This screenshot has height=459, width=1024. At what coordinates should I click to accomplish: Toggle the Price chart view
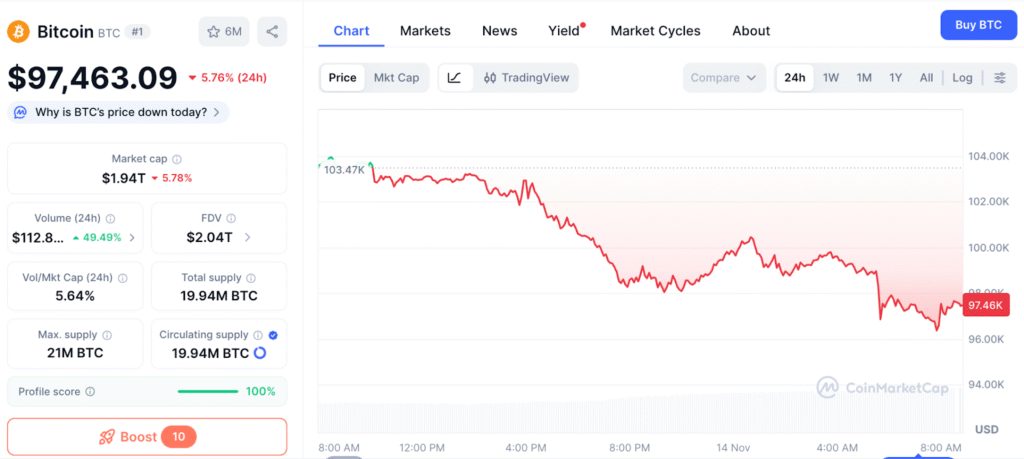click(342, 78)
